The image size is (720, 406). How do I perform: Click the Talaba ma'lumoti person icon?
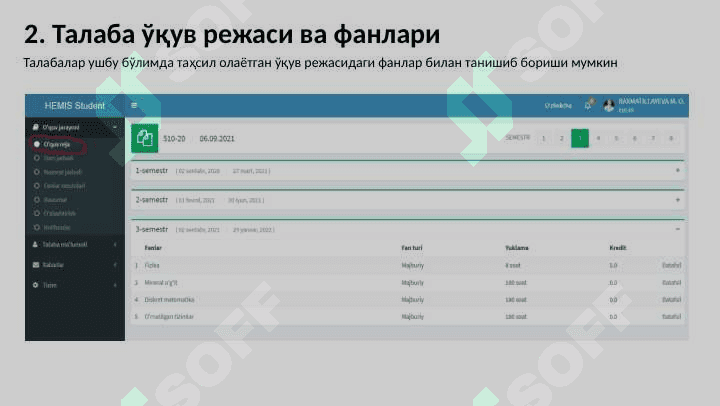point(35,244)
